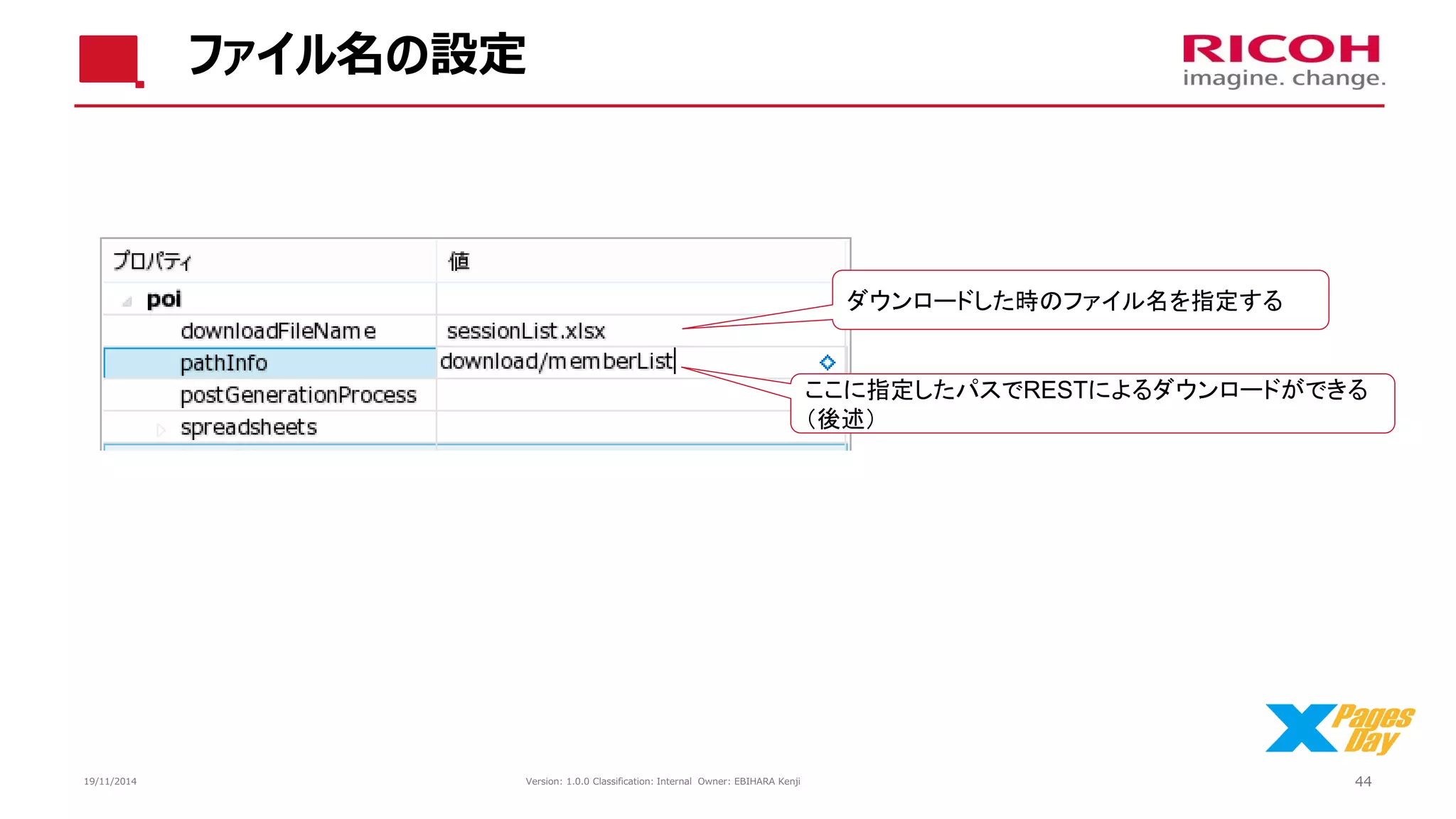Click the slide title ファイル名の設定

tap(357, 55)
